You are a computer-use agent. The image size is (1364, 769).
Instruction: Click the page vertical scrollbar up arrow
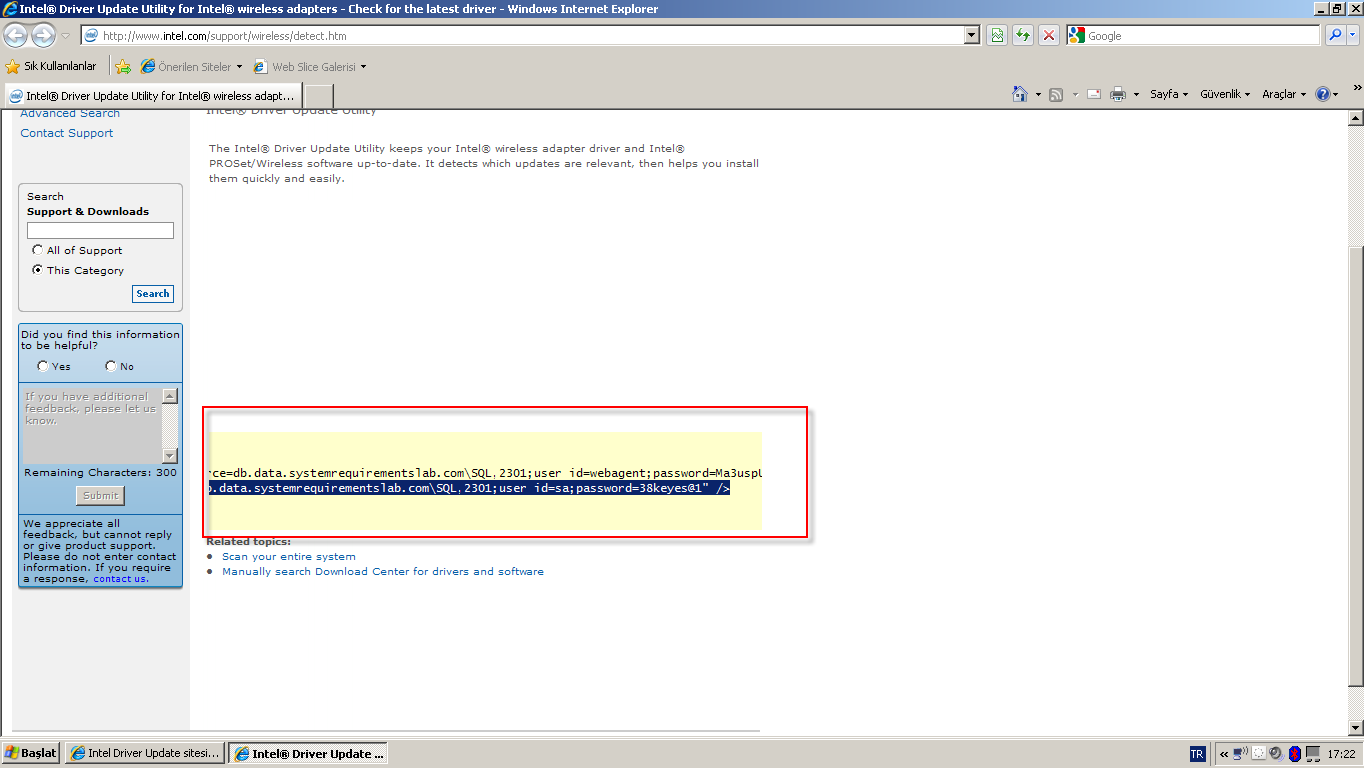click(1356, 118)
